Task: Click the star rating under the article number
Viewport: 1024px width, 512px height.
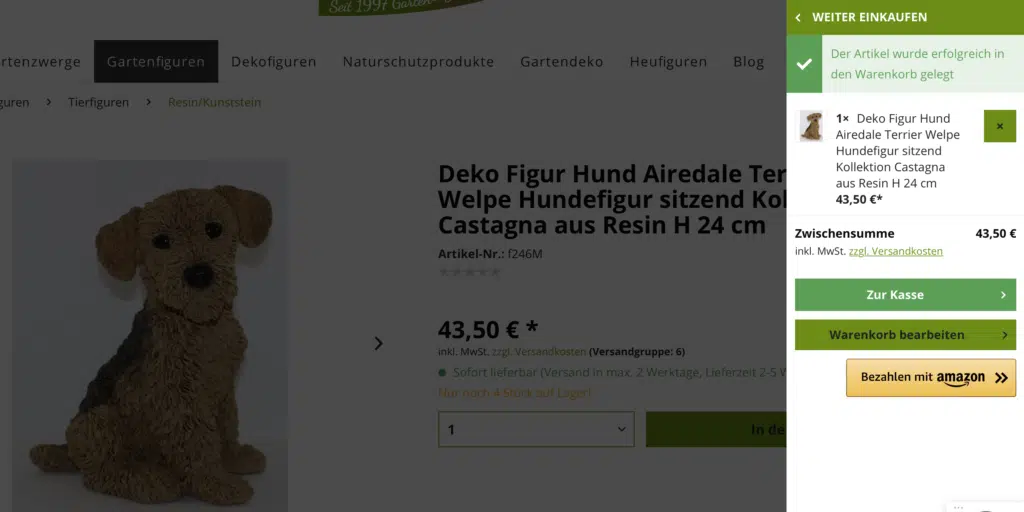Action: 470,272
